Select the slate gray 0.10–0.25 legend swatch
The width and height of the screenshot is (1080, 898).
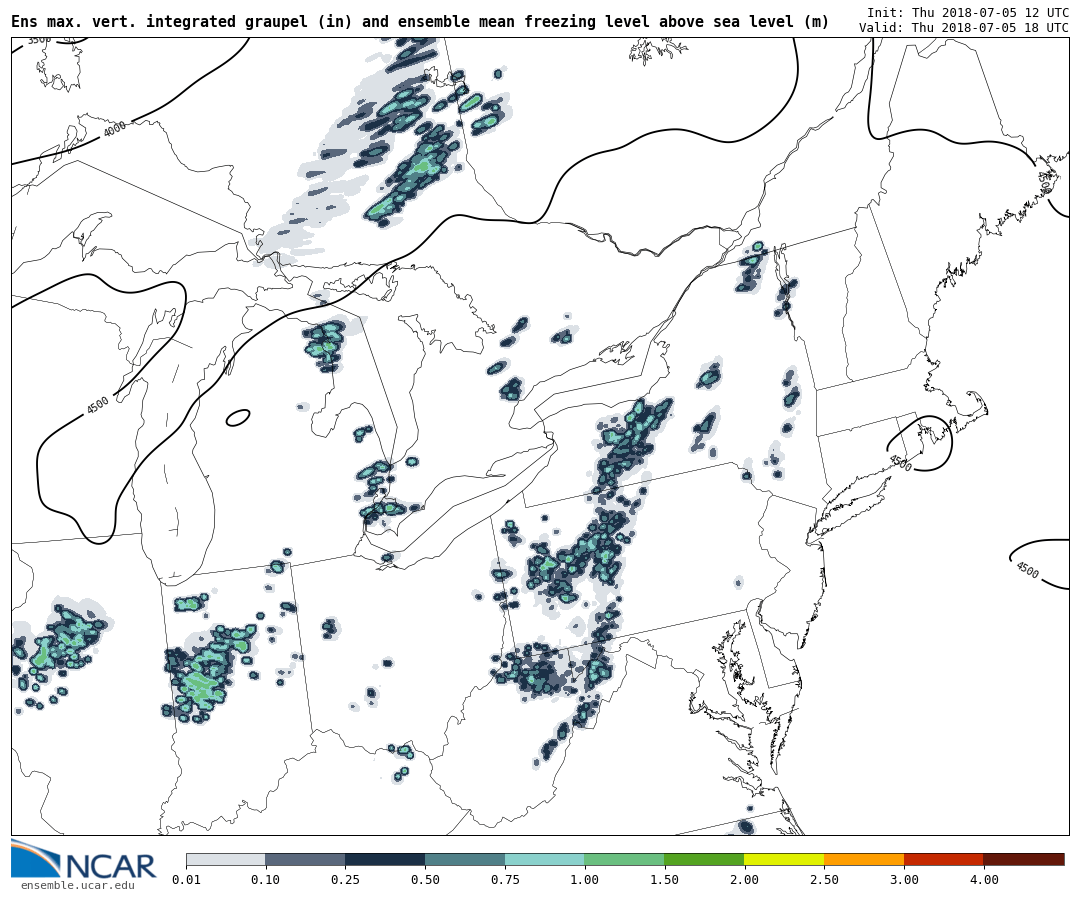(305, 859)
